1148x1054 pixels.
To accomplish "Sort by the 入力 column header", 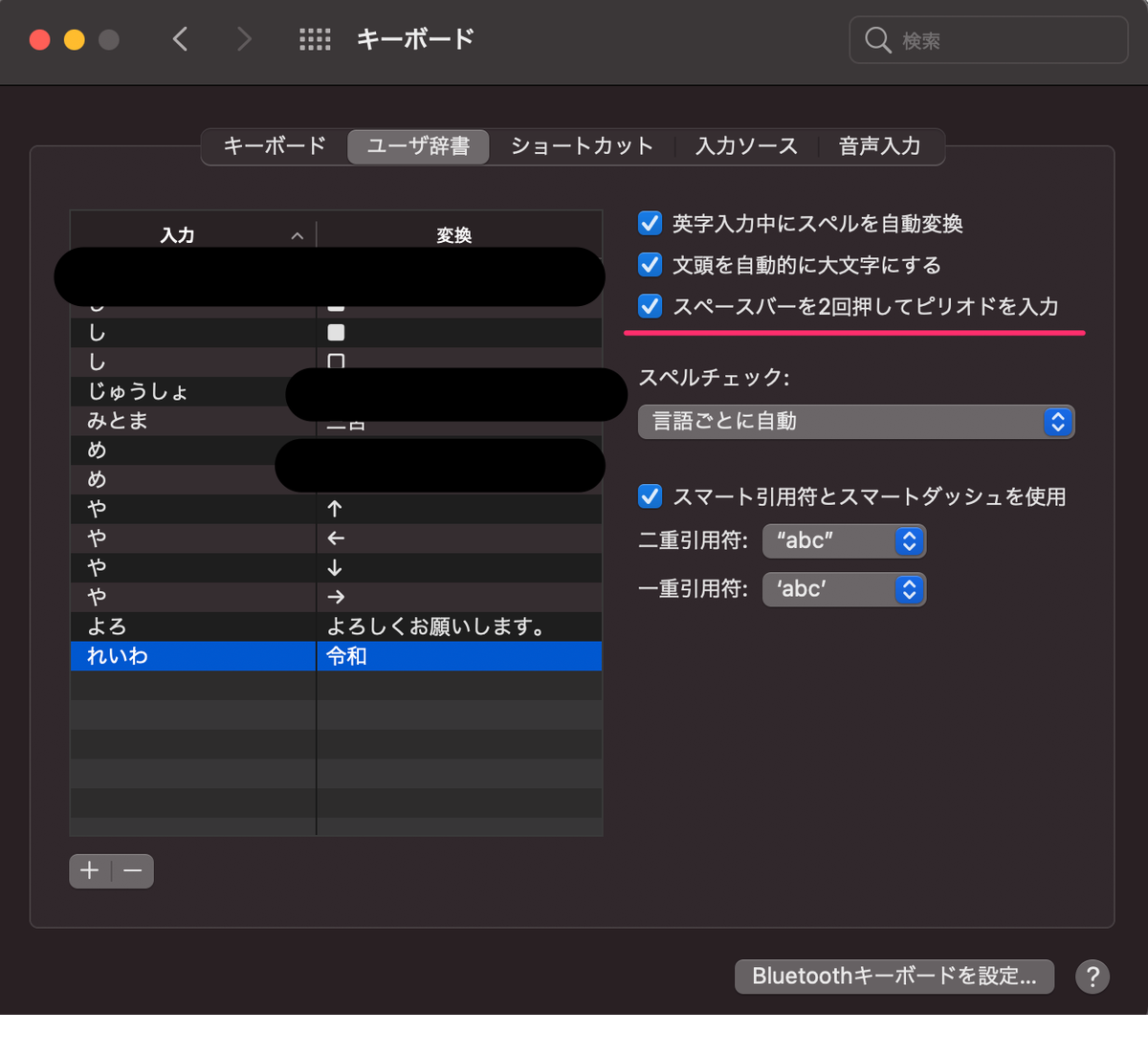I will point(192,235).
